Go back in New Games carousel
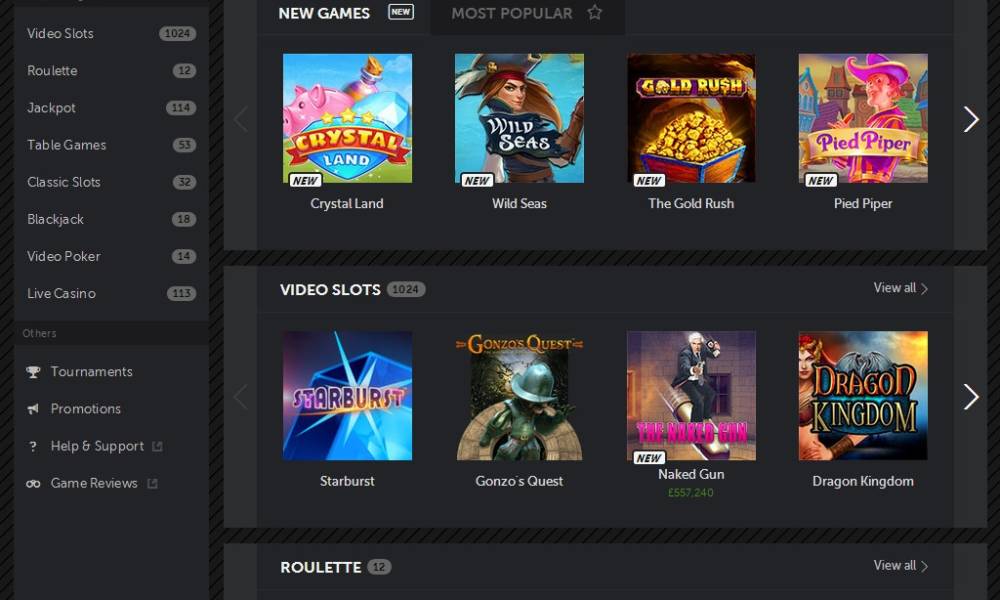The width and height of the screenshot is (1000, 600). (240, 119)
